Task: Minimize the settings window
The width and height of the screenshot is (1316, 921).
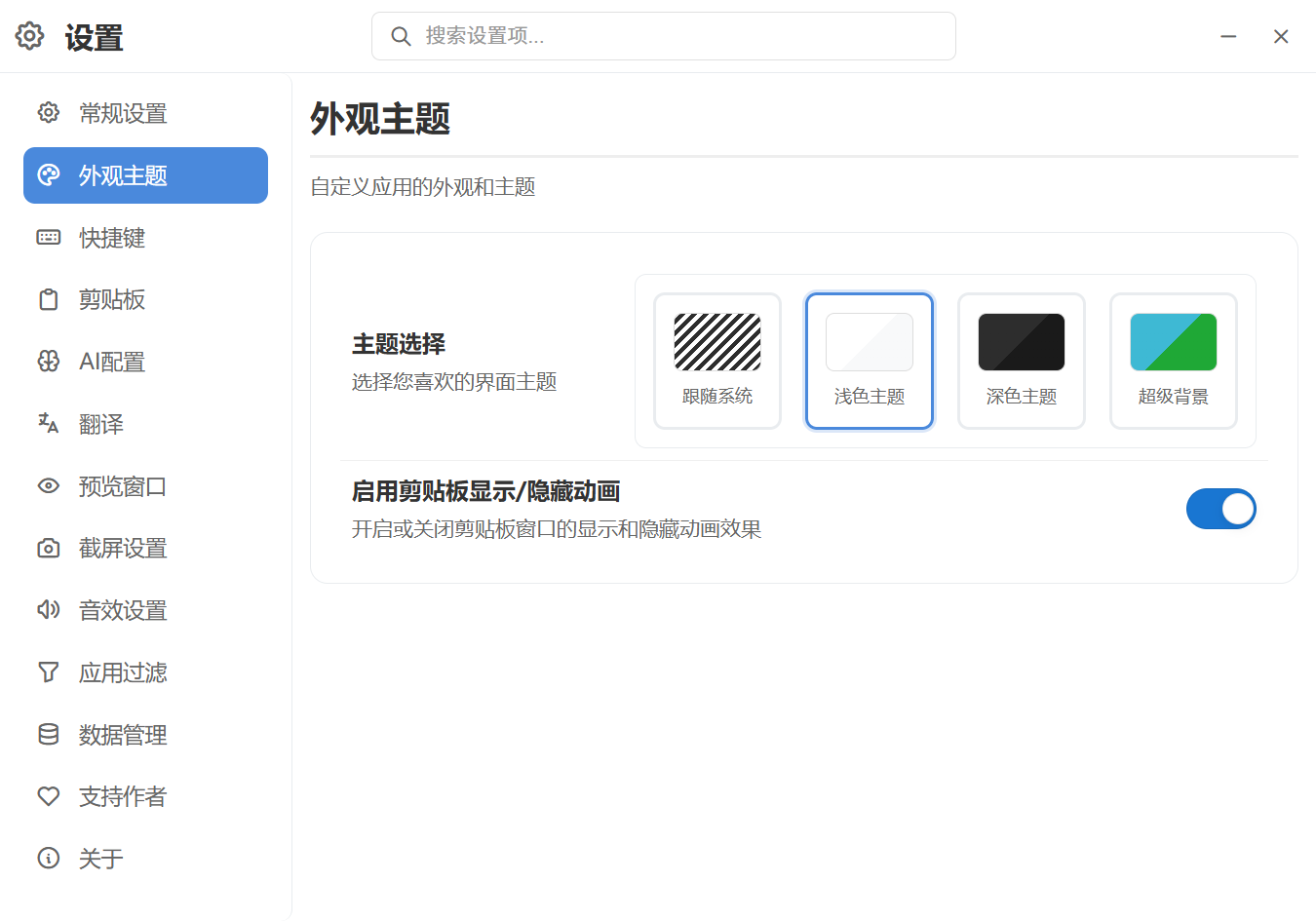Action: tap(1228, 36)
